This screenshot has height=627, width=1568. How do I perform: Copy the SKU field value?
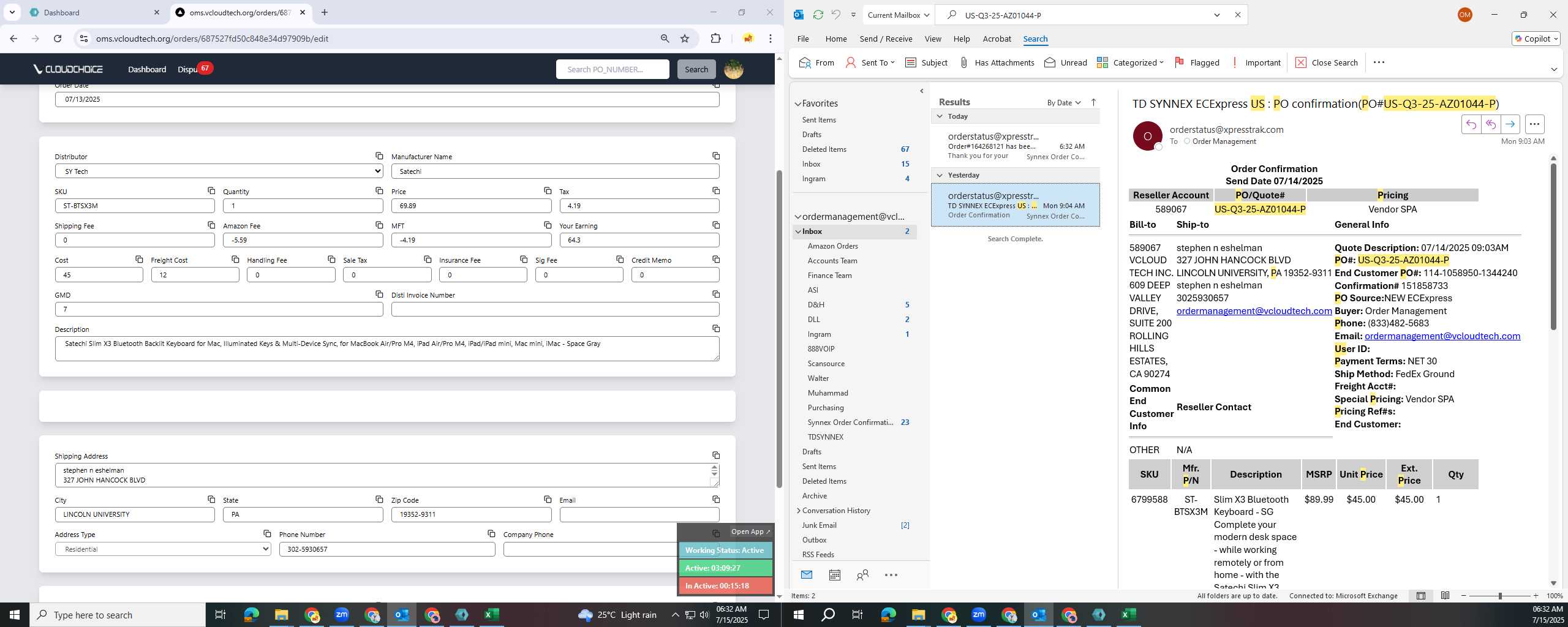pyautogui.click(x=211, y=191)
